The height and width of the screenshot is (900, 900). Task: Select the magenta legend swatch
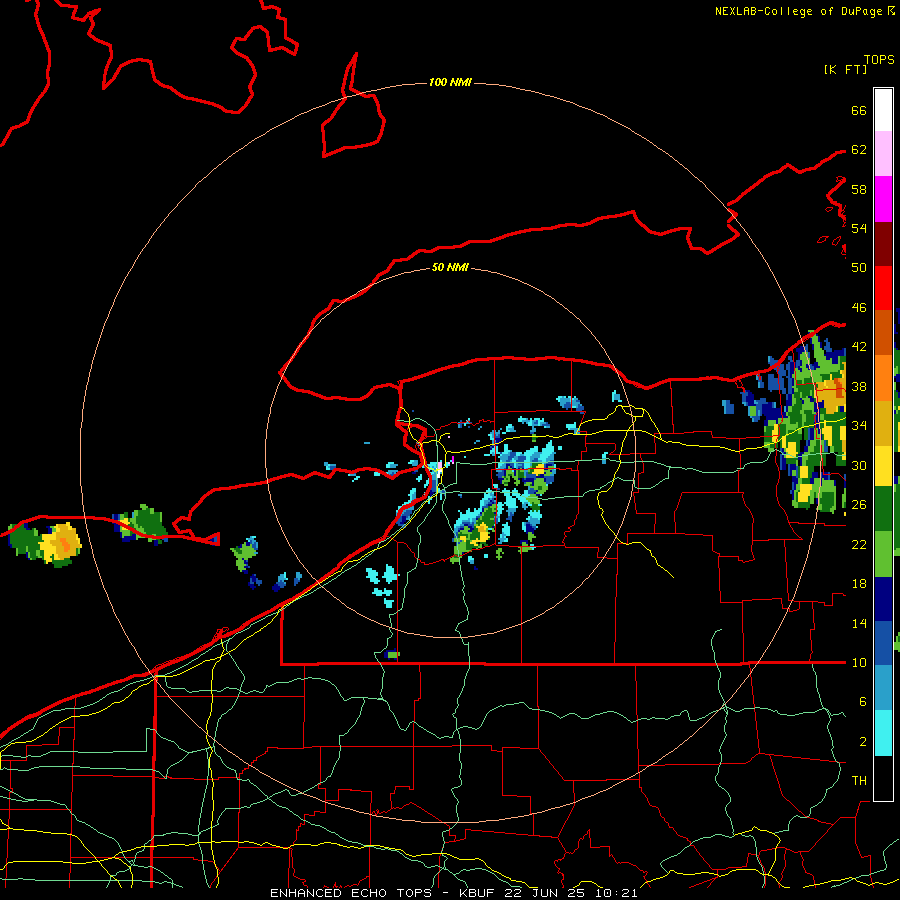[883, 199]
